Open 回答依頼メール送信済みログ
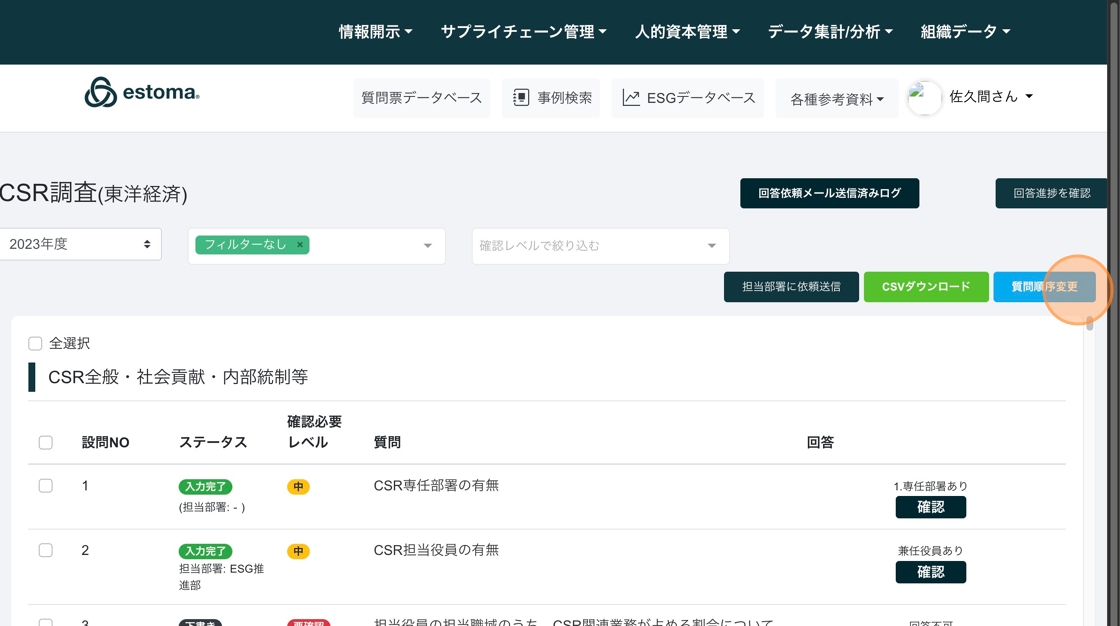Image resolution: width=1120 pixels, height=626 pixels. (x=829, y=194)
